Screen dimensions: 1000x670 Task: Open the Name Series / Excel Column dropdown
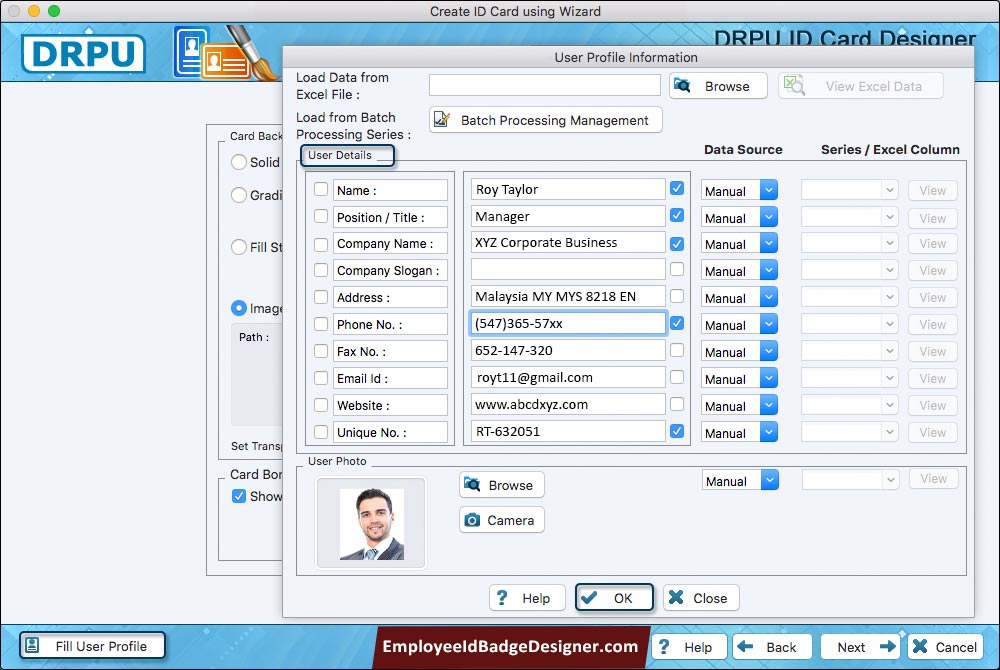[x=849, y=190]
